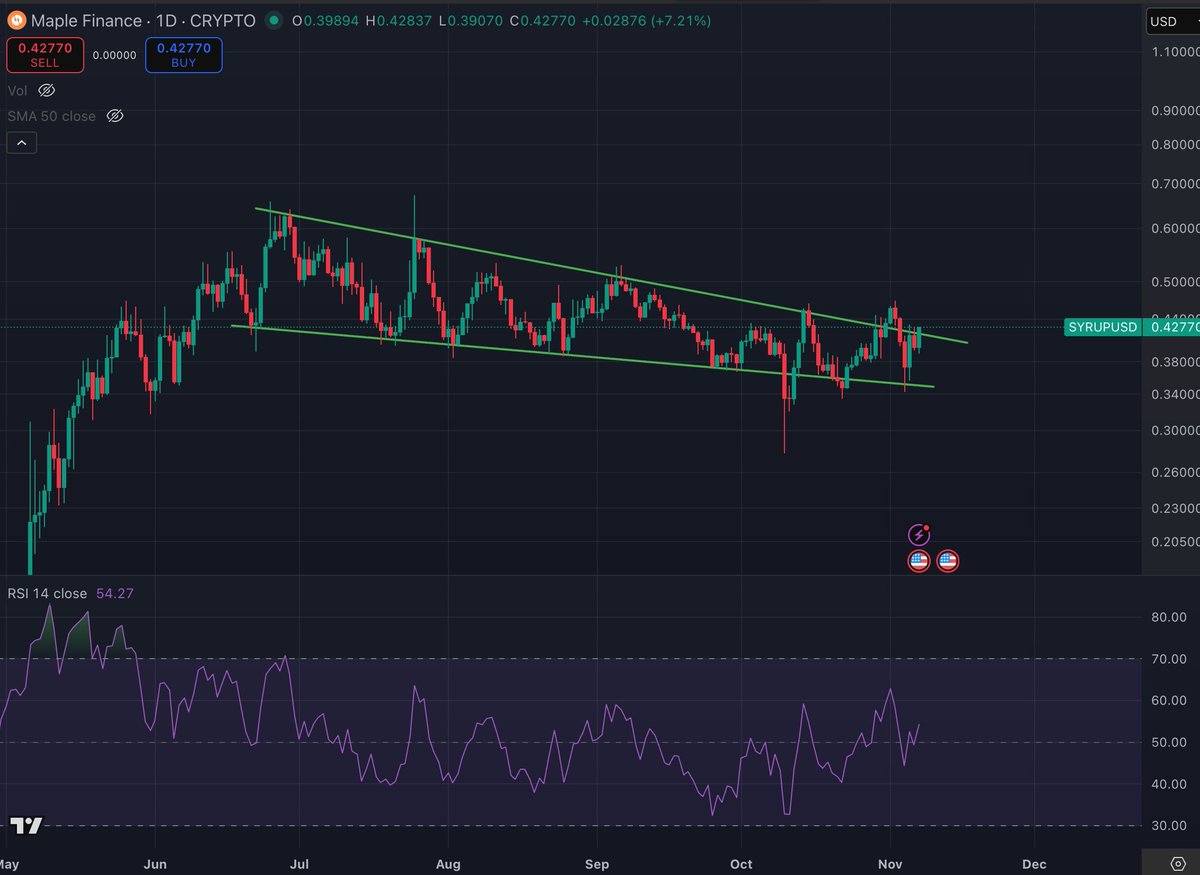Open chart settings hexagon icon
The width and height of the screenshot is (1200, 875).
1178,863
